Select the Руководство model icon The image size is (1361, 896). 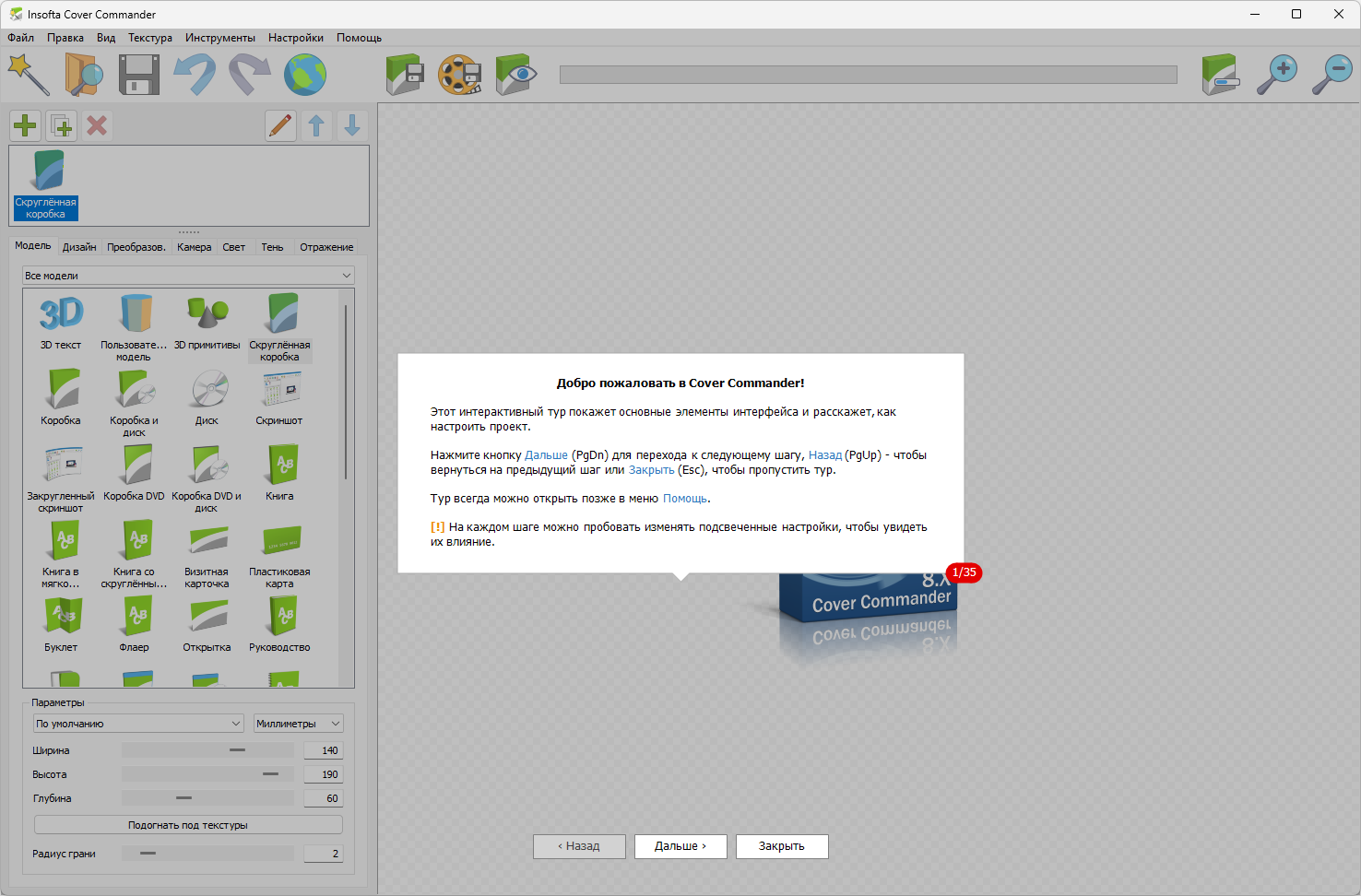280,625
